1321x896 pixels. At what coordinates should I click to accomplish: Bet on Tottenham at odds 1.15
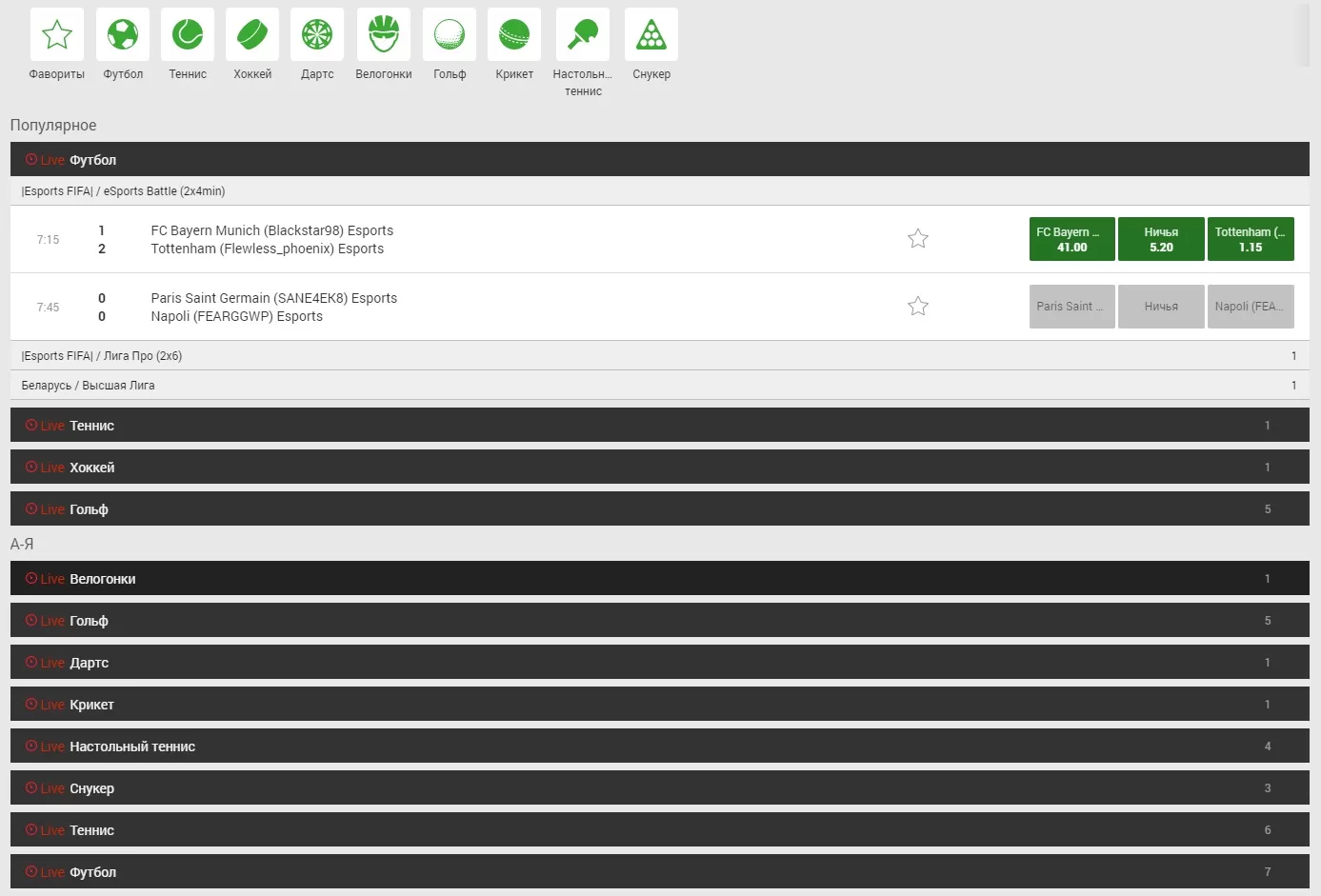(1250, 240)
